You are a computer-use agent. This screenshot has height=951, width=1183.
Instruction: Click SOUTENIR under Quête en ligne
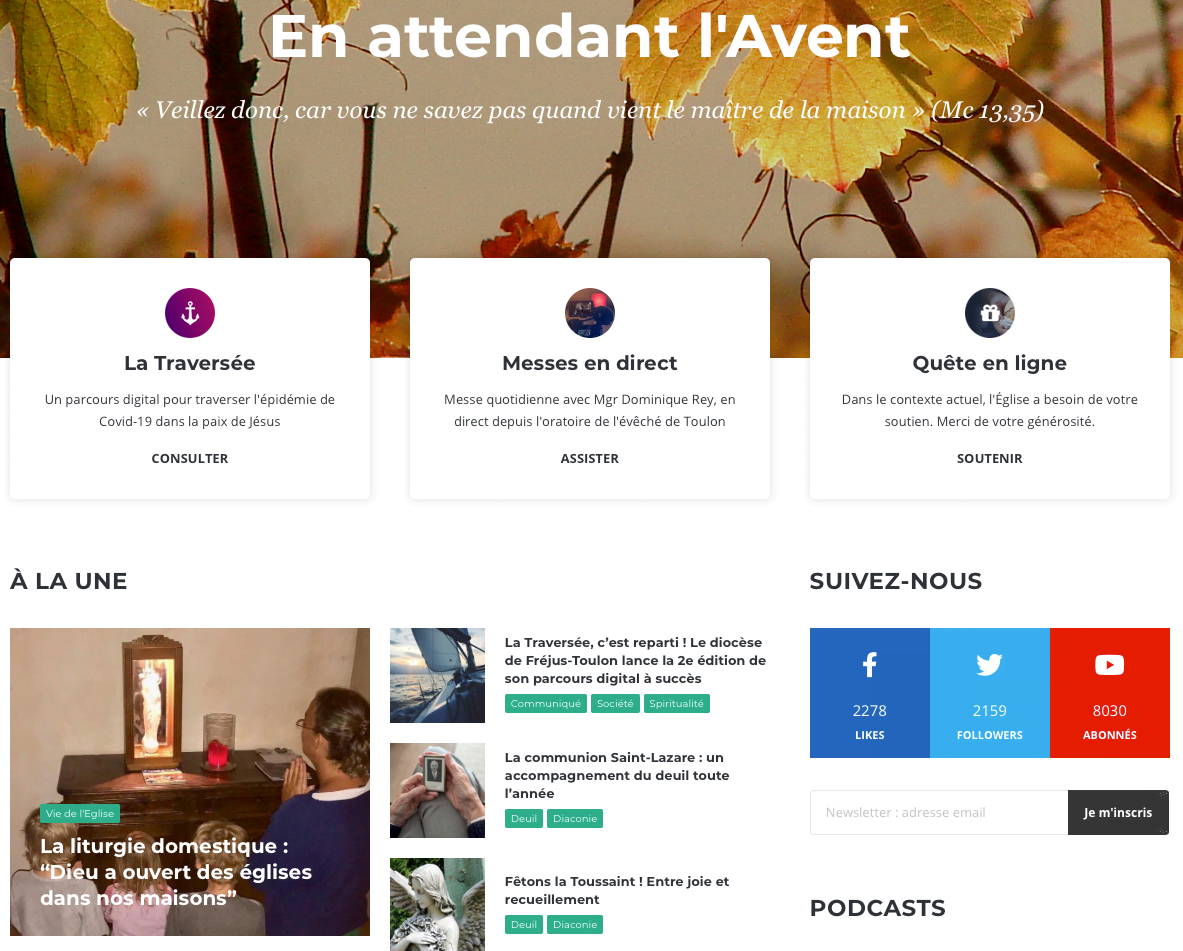[x=989, y=458]
